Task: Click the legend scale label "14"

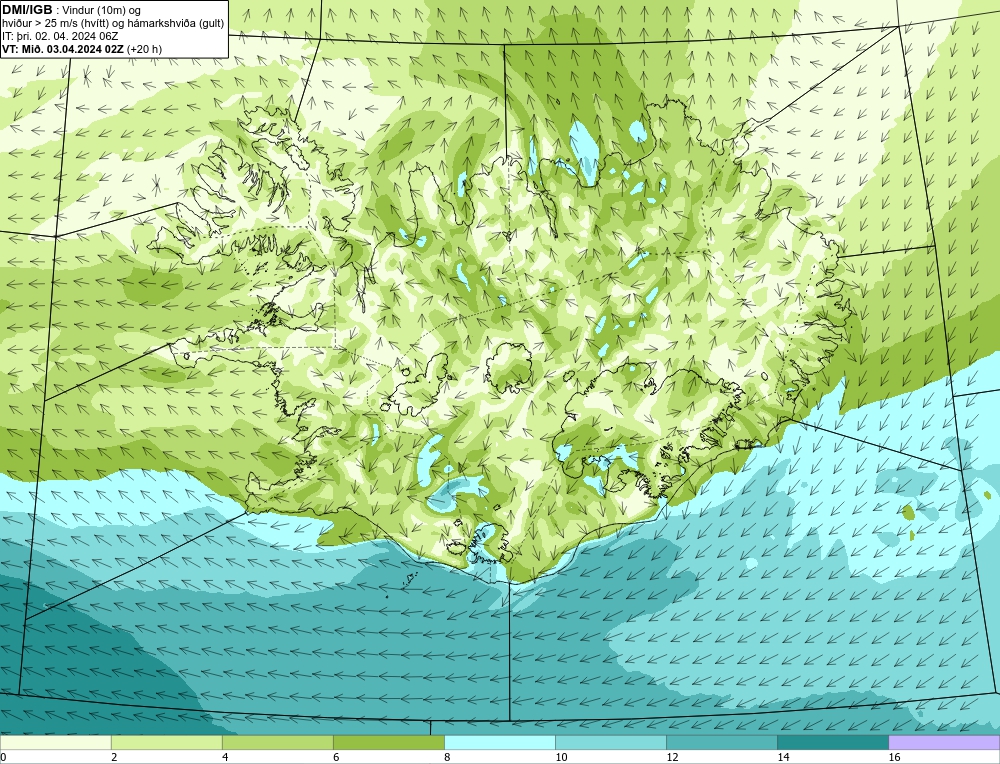Action: (x=783, y=757)
